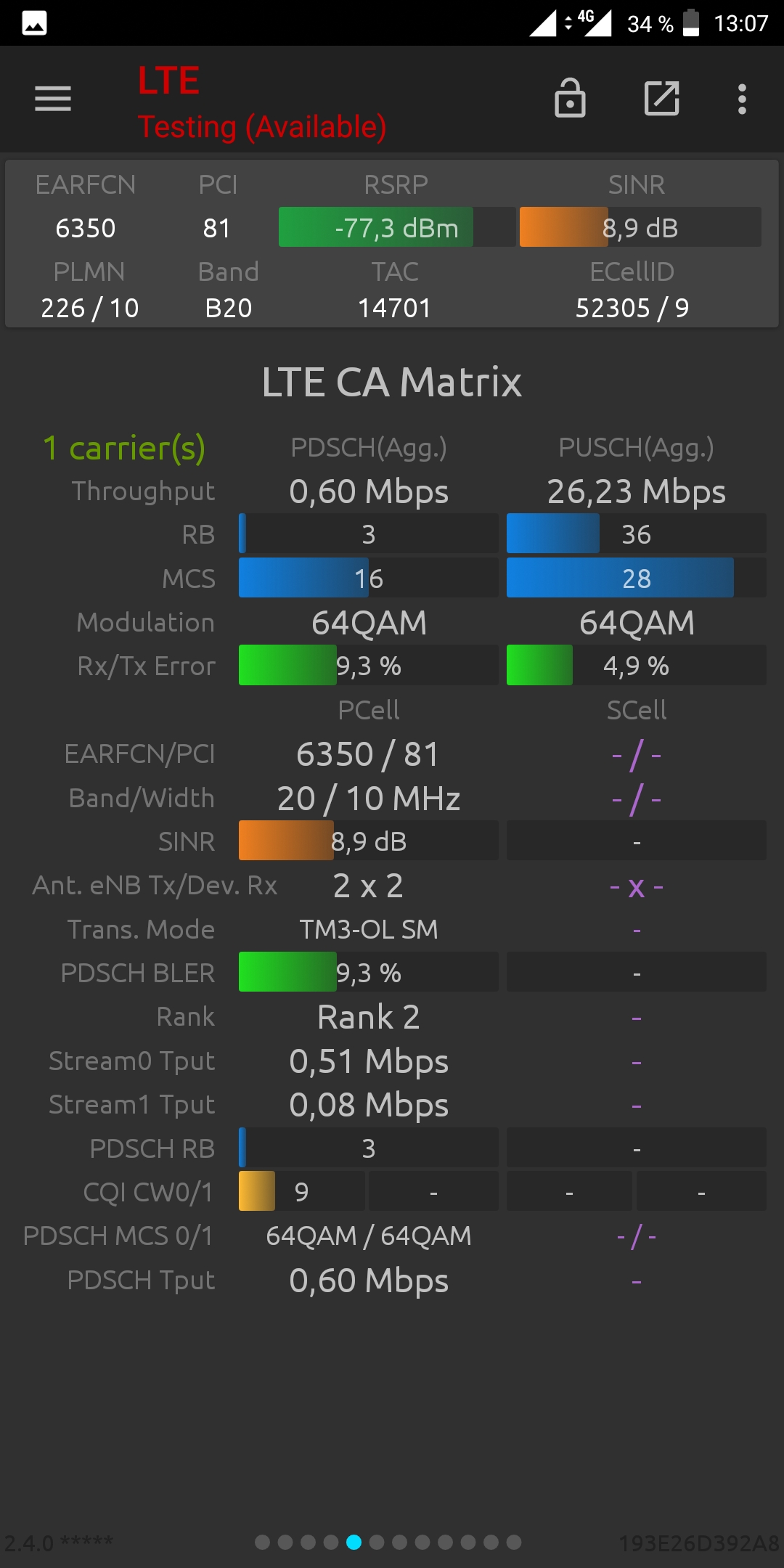Tap the battery icon in status bar
Viewport: 784px width, 1568px height.
[x=691, y=23]
